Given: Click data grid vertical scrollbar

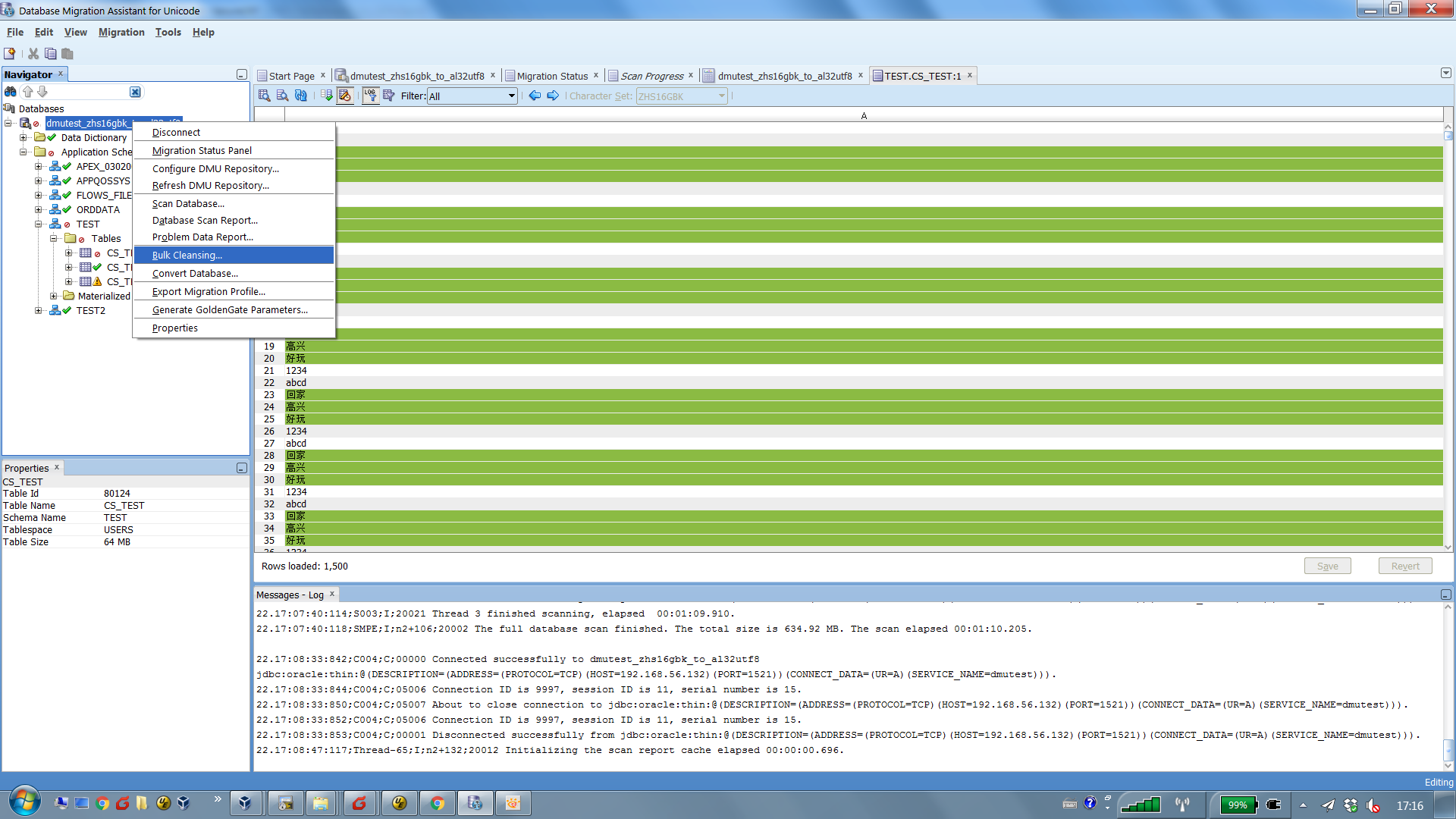Looking at the screenshot, I should point(1448,337).
